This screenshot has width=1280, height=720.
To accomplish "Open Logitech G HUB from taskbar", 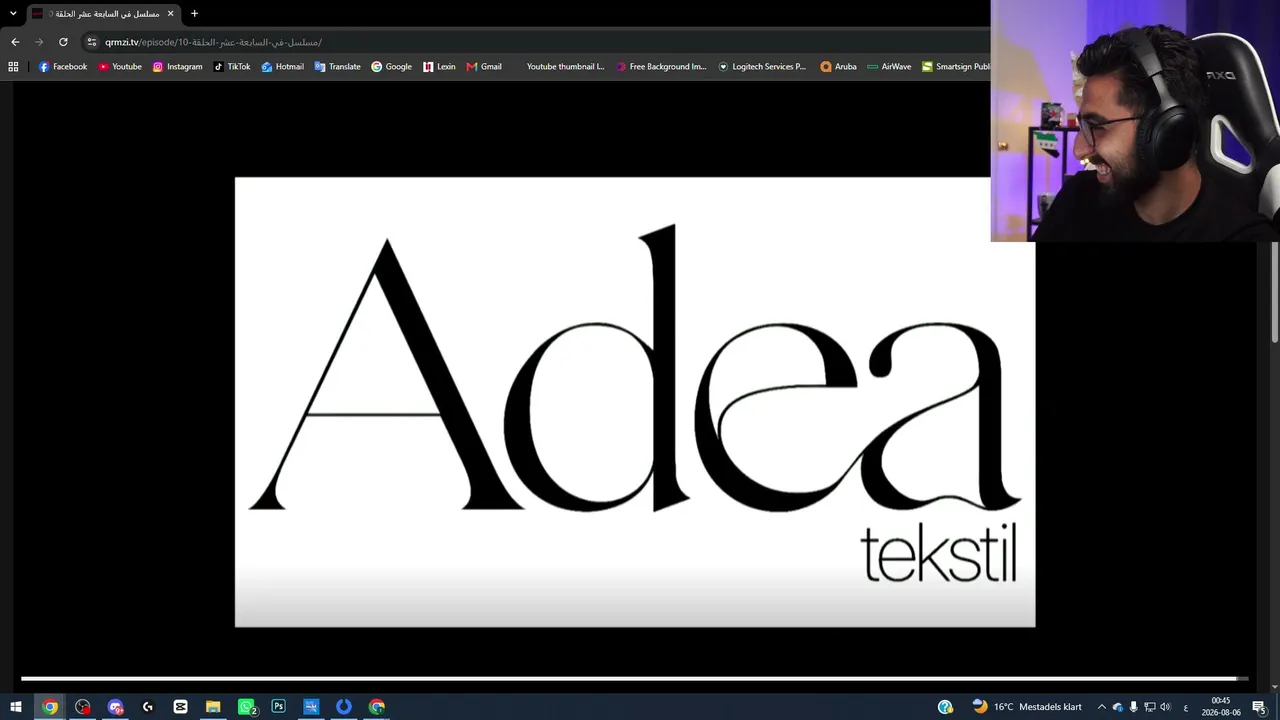I will [148, 707].
